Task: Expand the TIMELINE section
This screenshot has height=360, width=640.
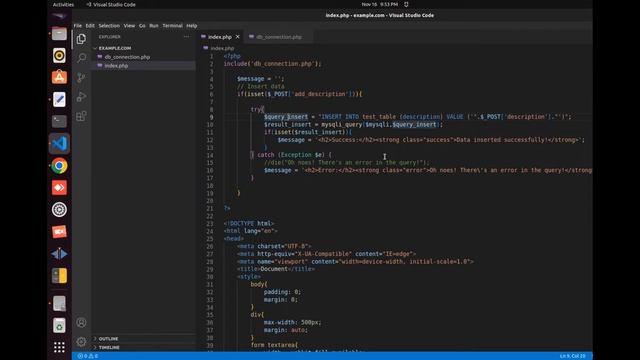Action: pos(109,347)
